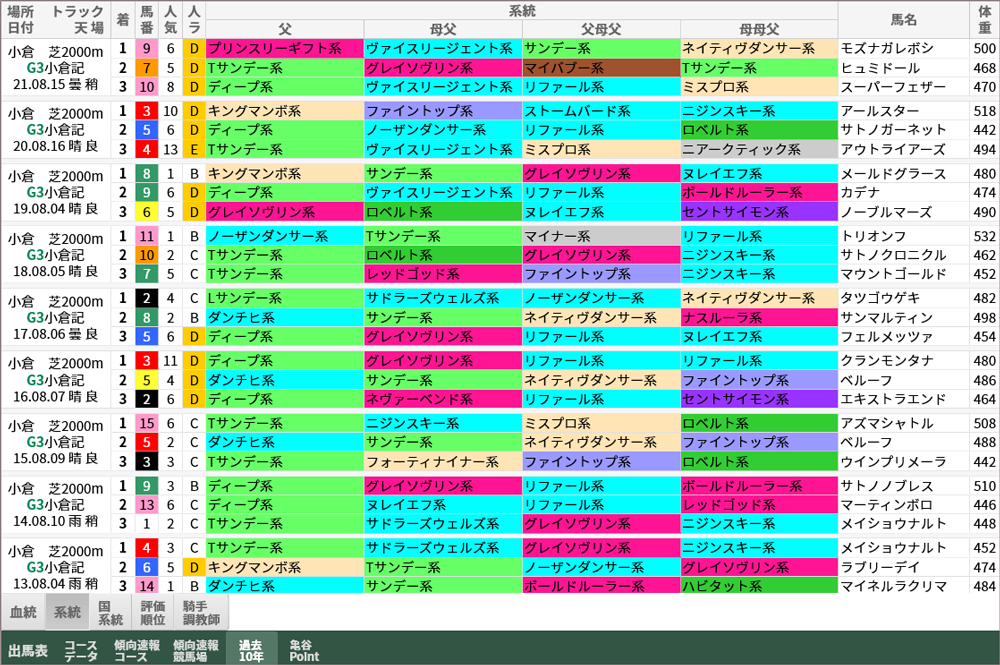Click horse name サトノガーネット
This screenshot has height=665, width=1000.
coord(893,130)
